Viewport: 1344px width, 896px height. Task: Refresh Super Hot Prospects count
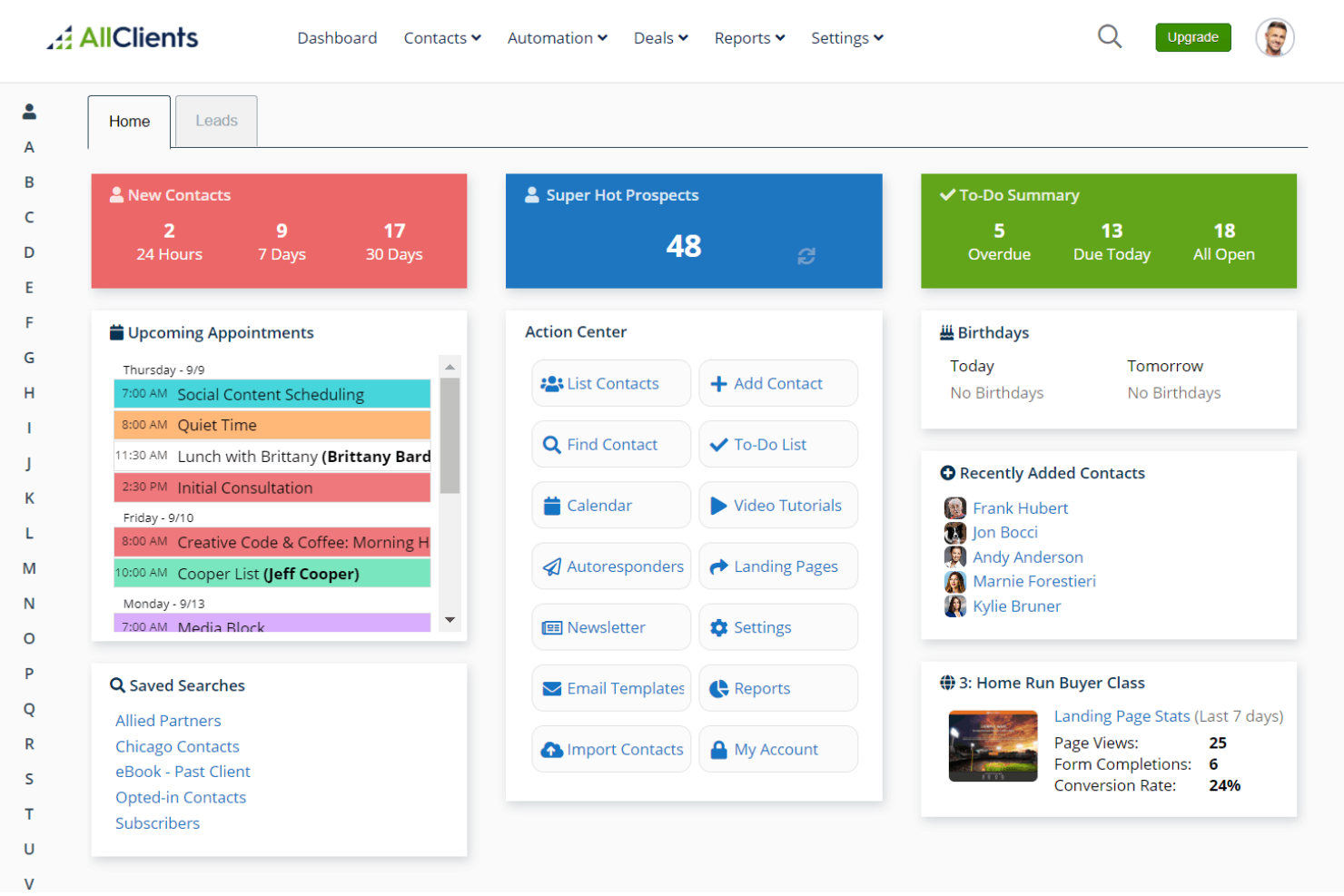click(x=806, y=255)
